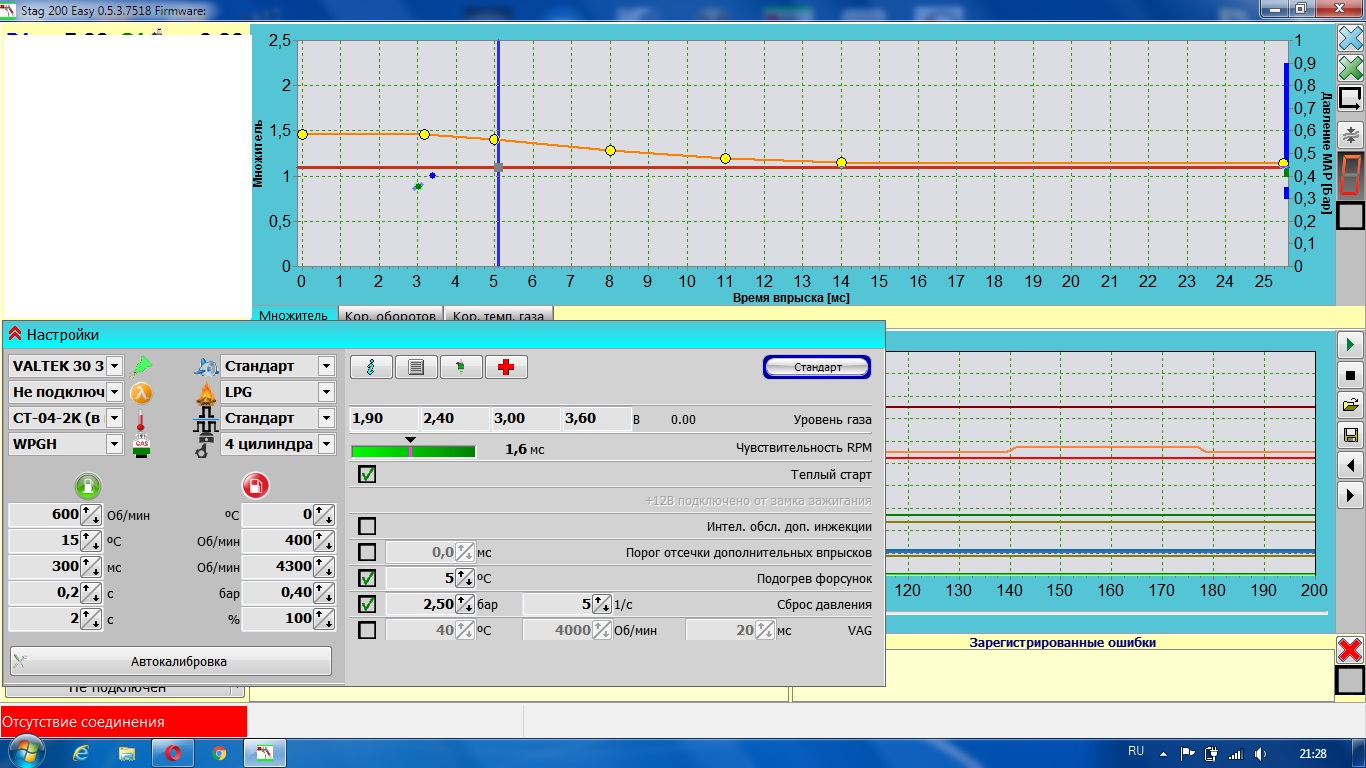Open the Стандарт dropdown below LPG
Image resolution: width=1366 pixels, height=768 pixels.
[326, 418]
